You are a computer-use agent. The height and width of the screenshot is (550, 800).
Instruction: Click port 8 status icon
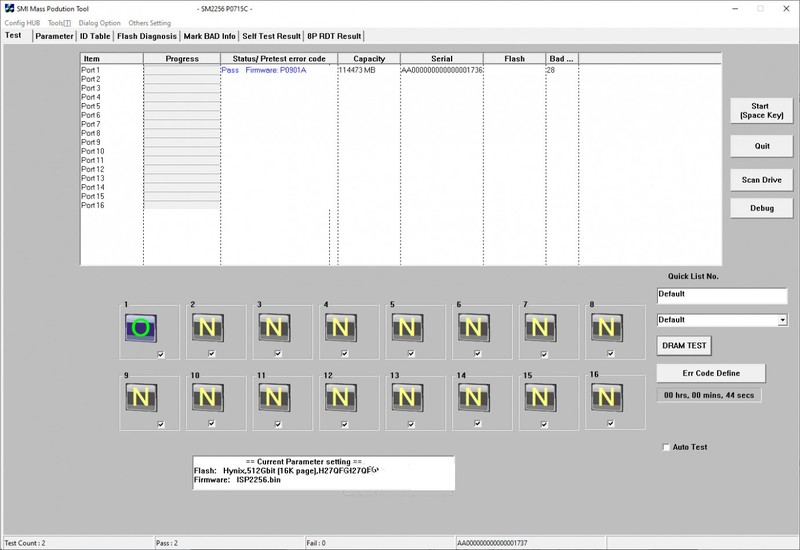(606, 327)
